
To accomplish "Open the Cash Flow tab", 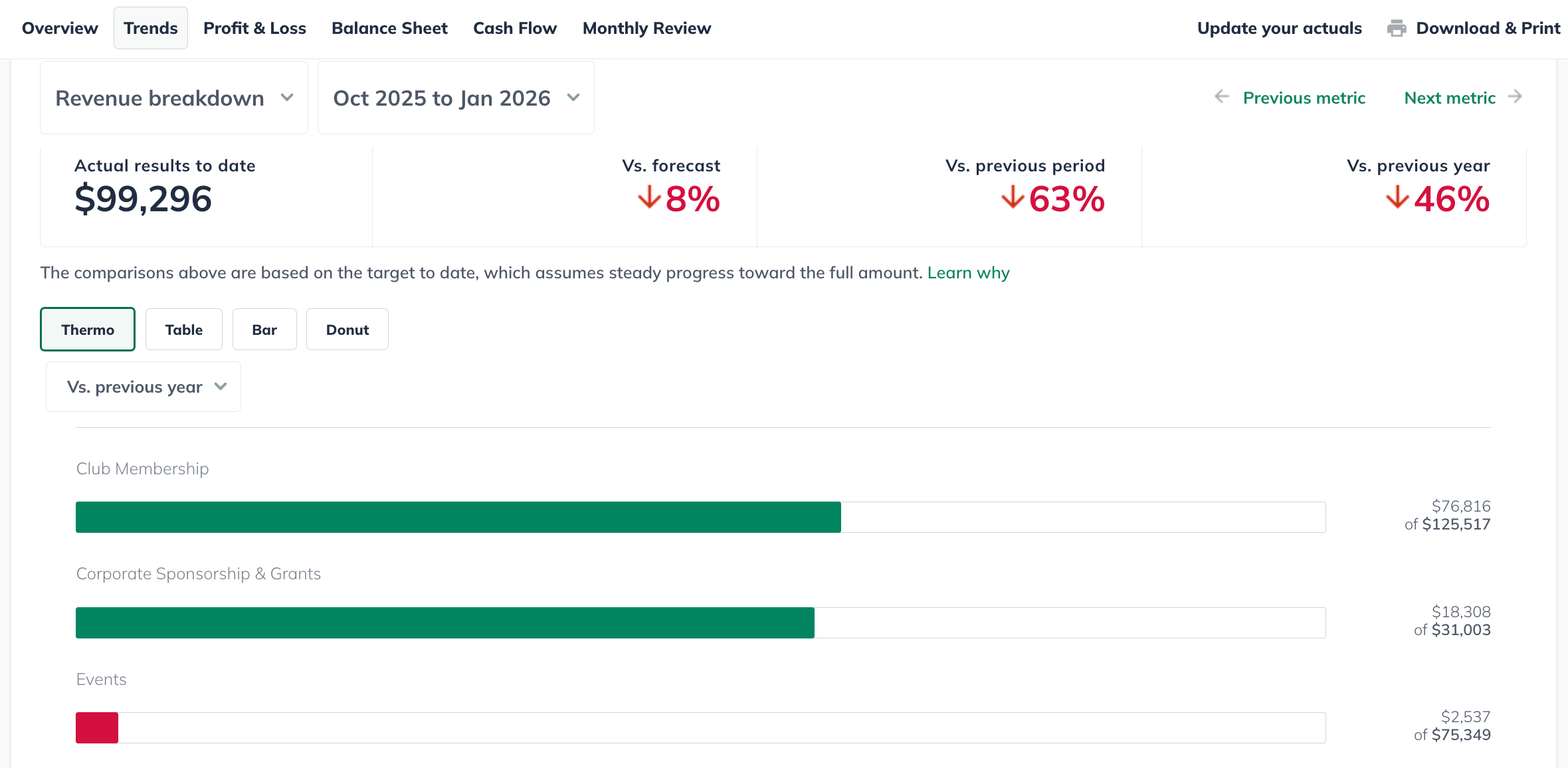I will pos(515,29).
